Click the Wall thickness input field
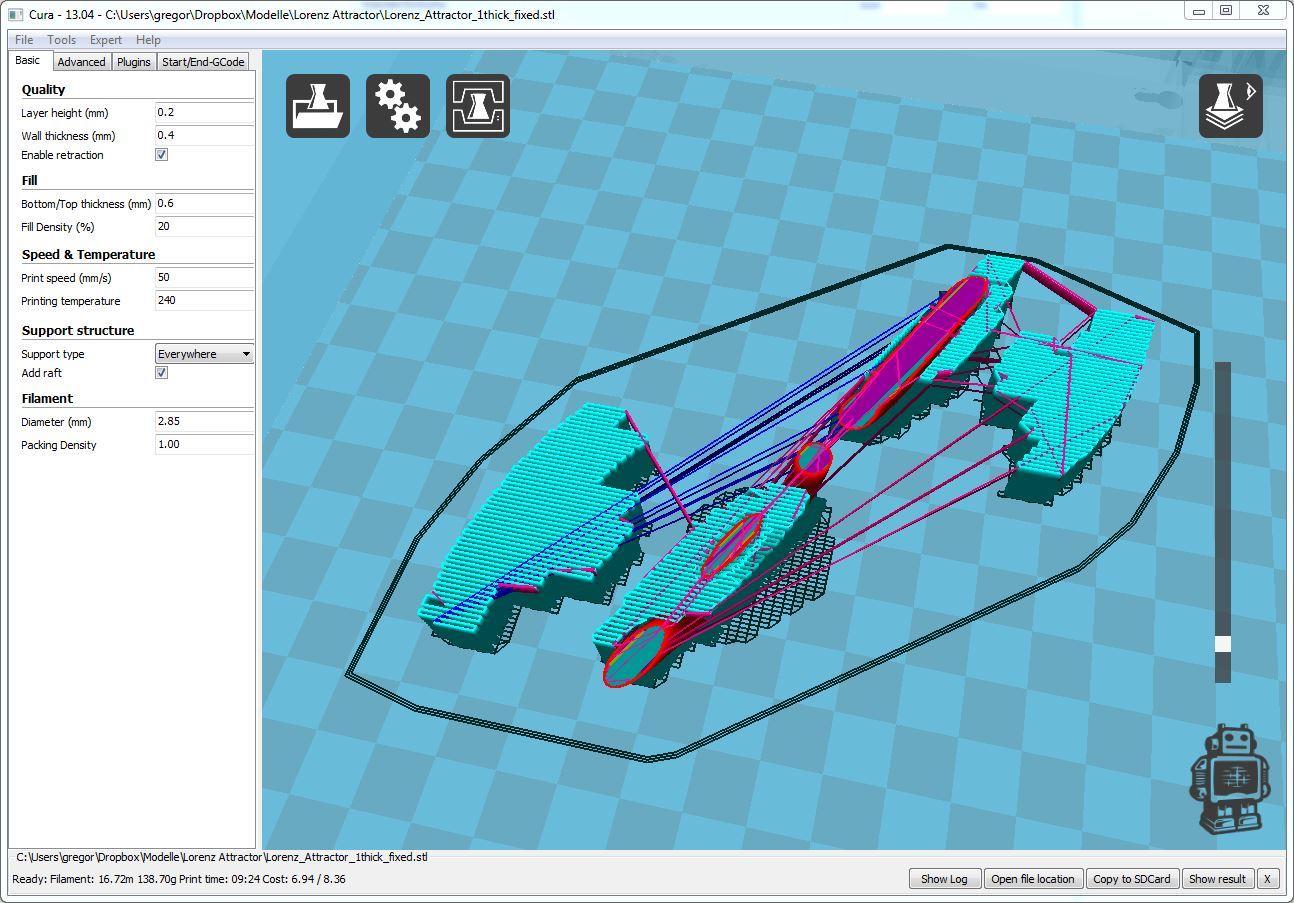The image size is (1294, 903). pyautogui.click(x=205, y=135)
